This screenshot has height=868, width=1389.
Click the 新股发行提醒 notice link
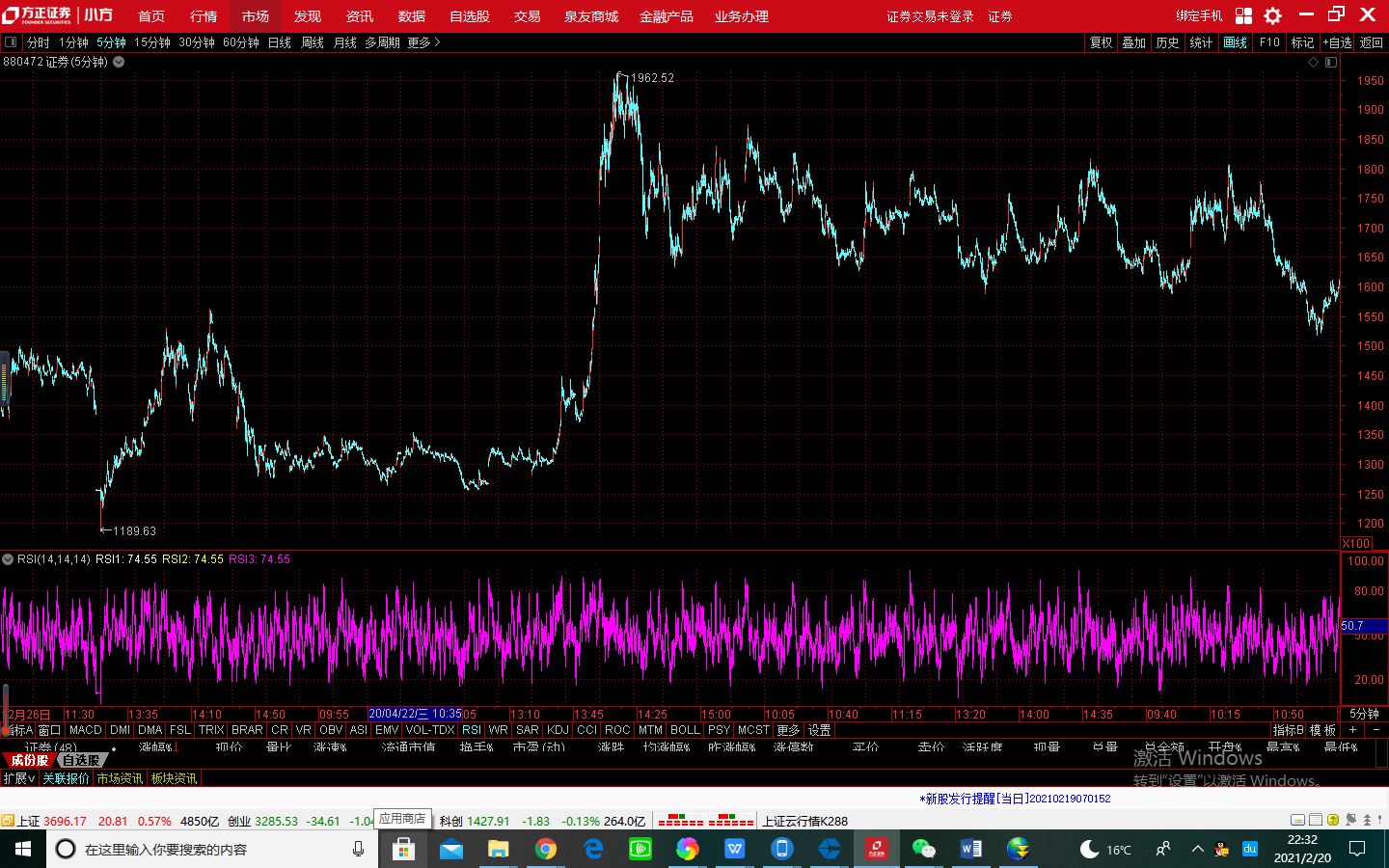[x=1015, y=799]
